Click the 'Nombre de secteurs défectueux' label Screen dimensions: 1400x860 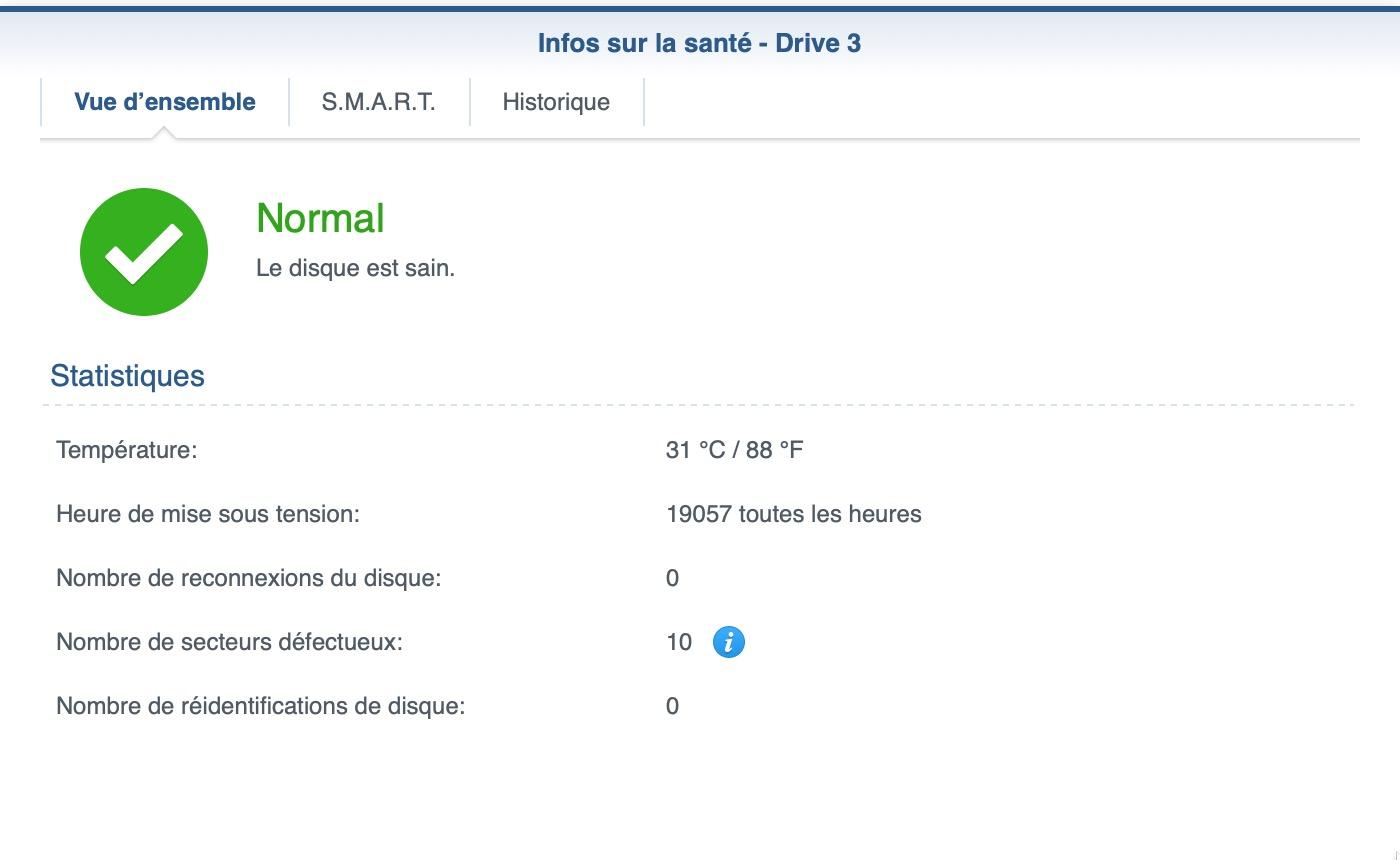point(229,642)
